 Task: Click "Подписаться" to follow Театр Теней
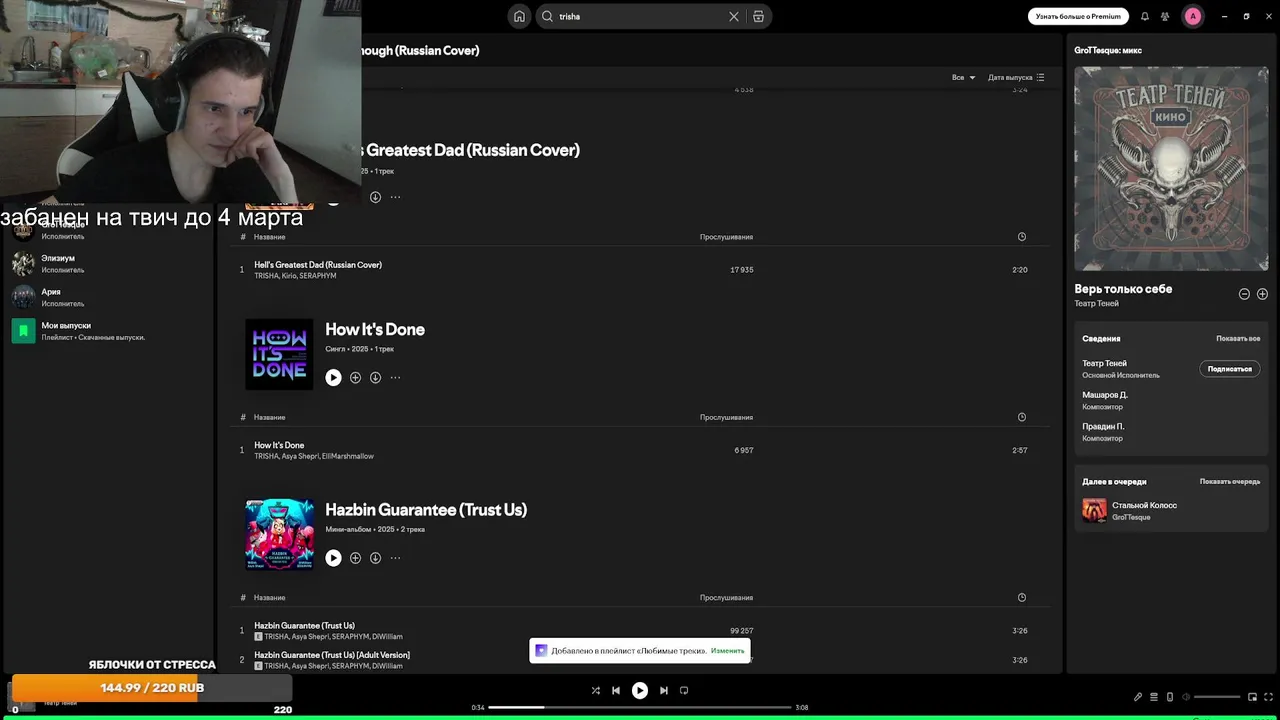click(x=1229, y=369)
